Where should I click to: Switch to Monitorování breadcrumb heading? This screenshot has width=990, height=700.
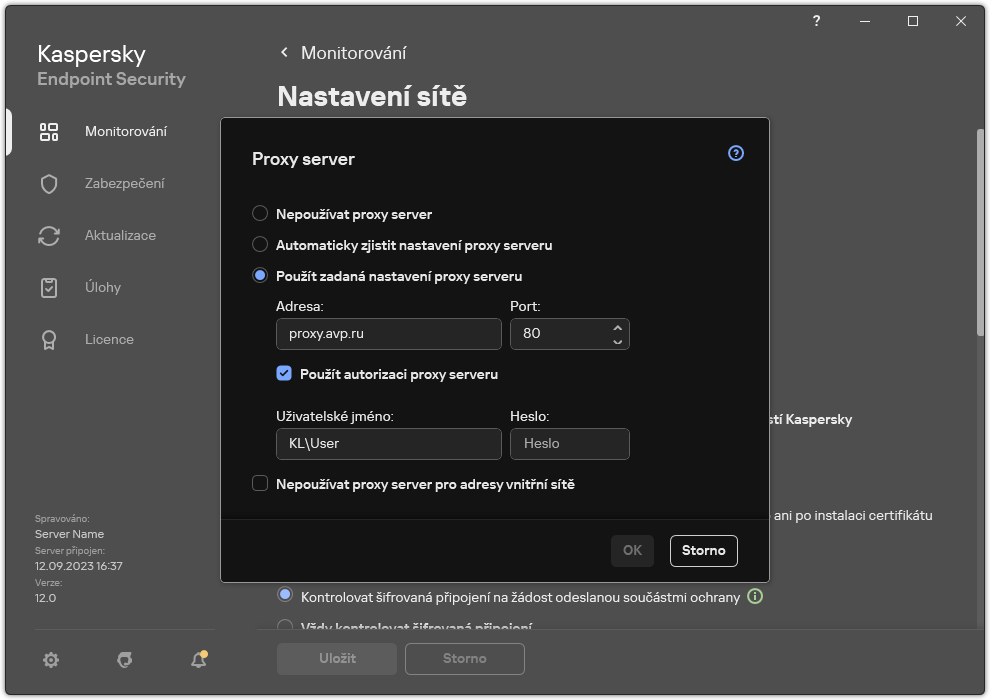click(356, 52)
